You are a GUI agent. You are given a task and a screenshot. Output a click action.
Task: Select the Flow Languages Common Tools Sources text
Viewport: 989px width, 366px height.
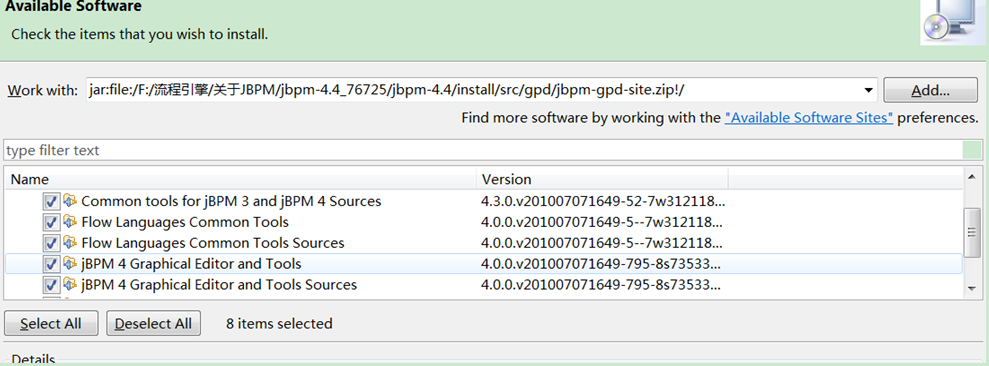pyautogui.click(x=213, y=243)
